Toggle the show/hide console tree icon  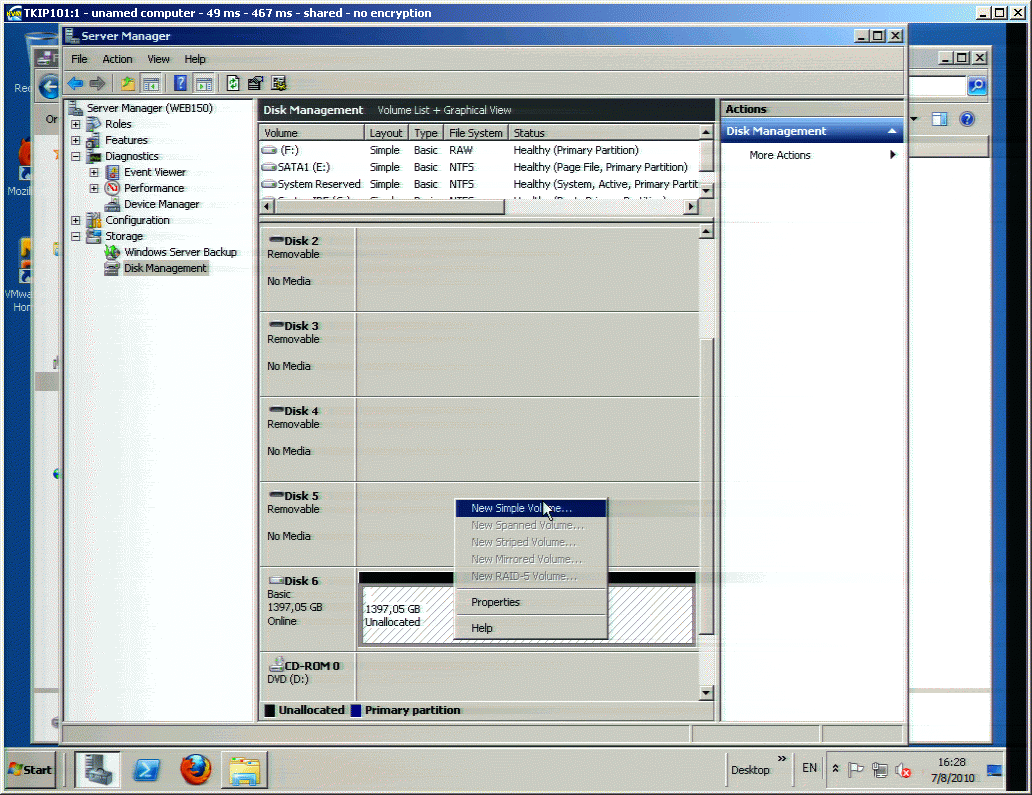click(x=151, y=84)
